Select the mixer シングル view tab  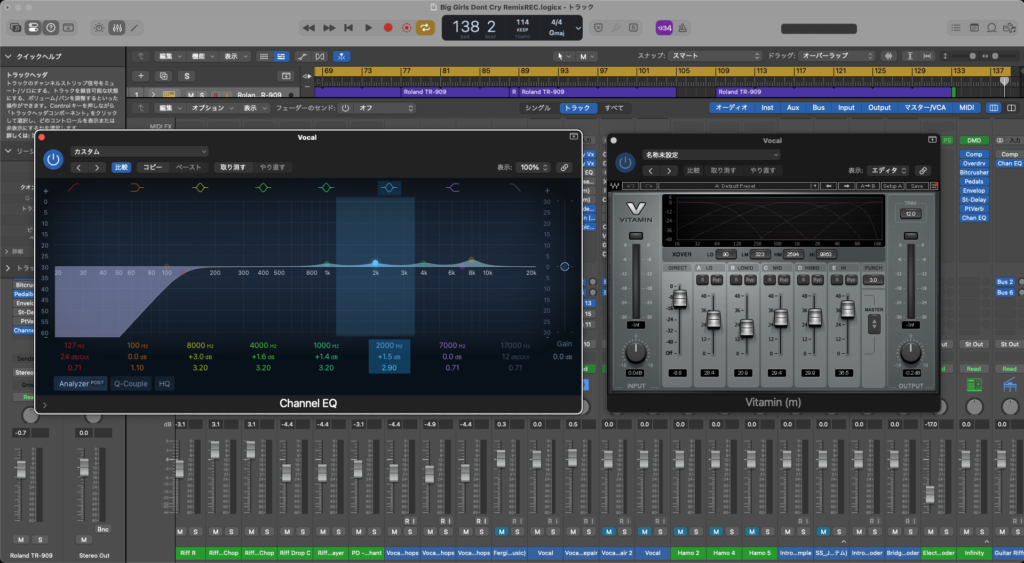(537, 108)
